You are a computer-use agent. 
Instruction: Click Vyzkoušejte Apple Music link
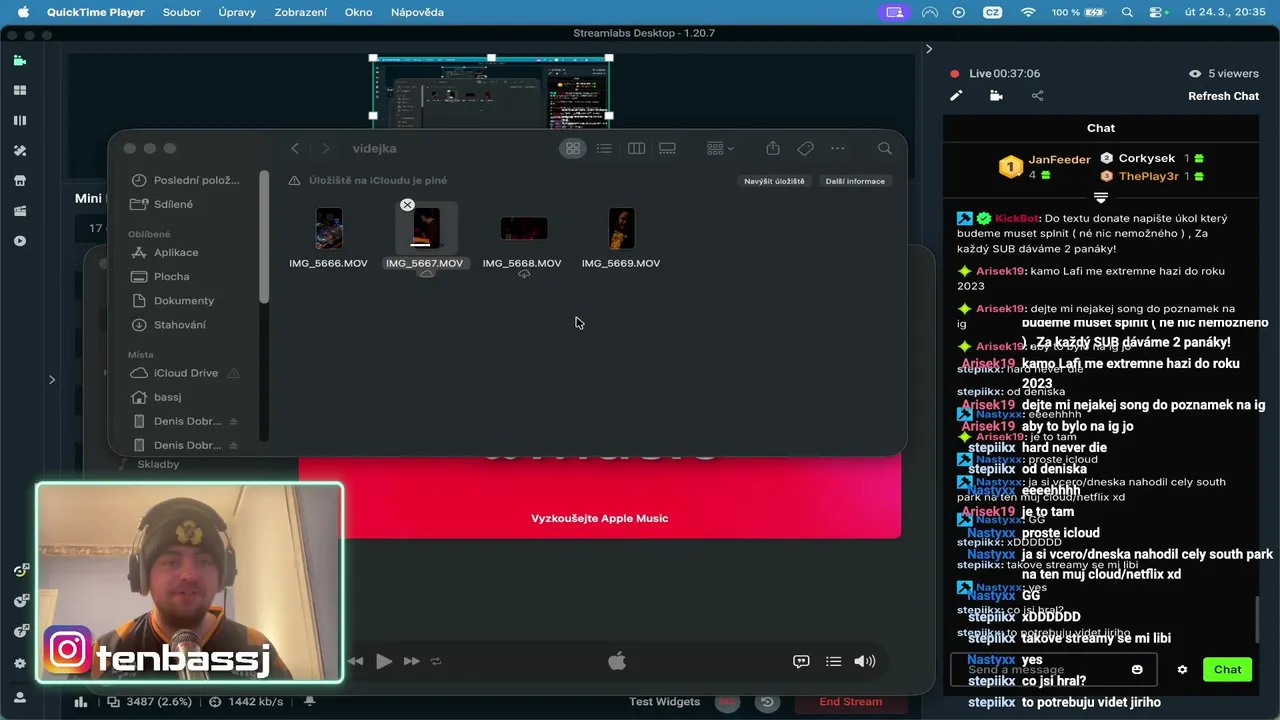pyautogui.click(x=600, y=518)
